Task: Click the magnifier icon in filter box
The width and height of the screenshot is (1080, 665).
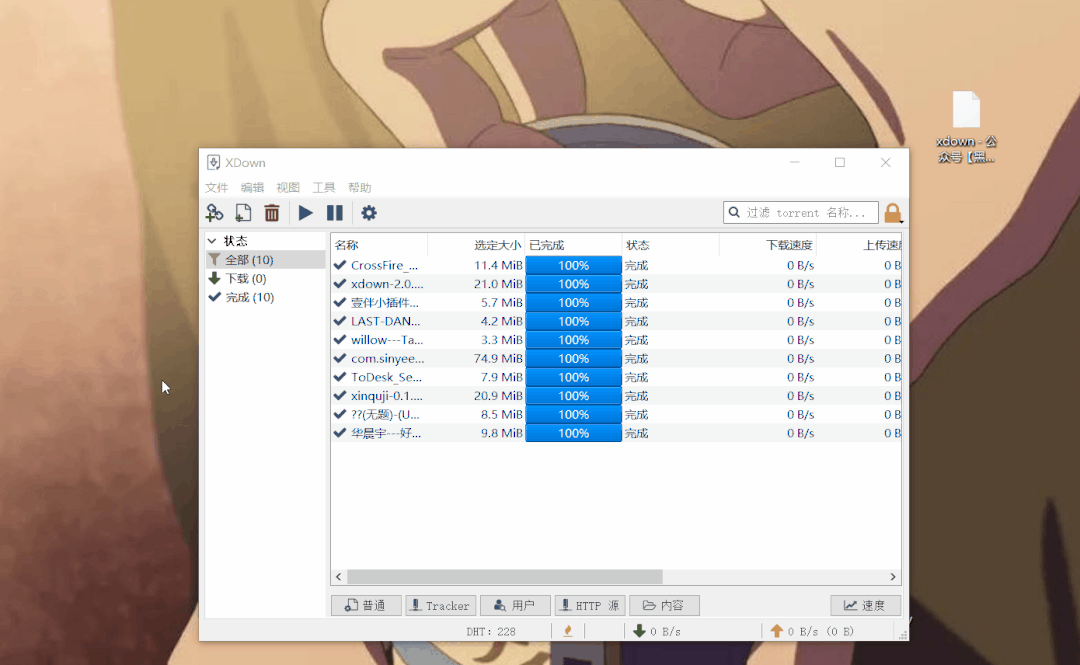Action: click(x=734, y=212)
